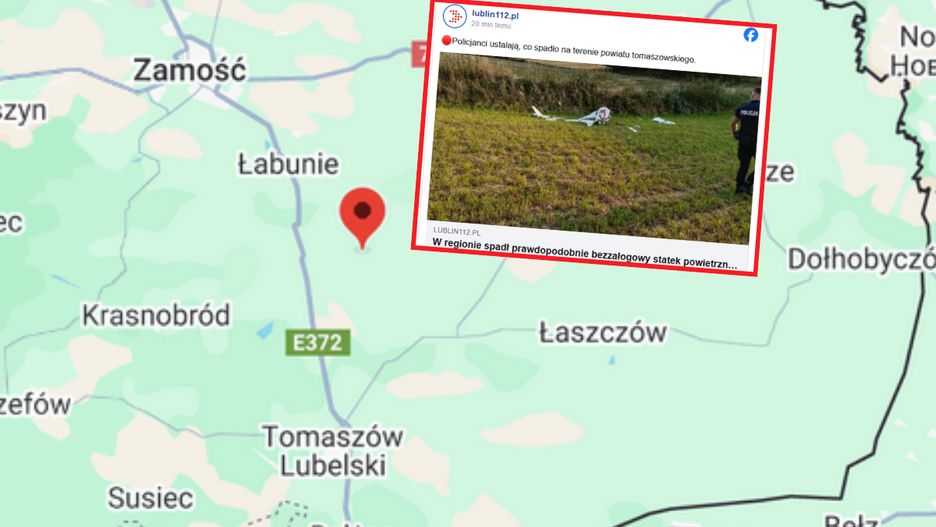Click the red circle emoji in post text

tap(446, 41)
